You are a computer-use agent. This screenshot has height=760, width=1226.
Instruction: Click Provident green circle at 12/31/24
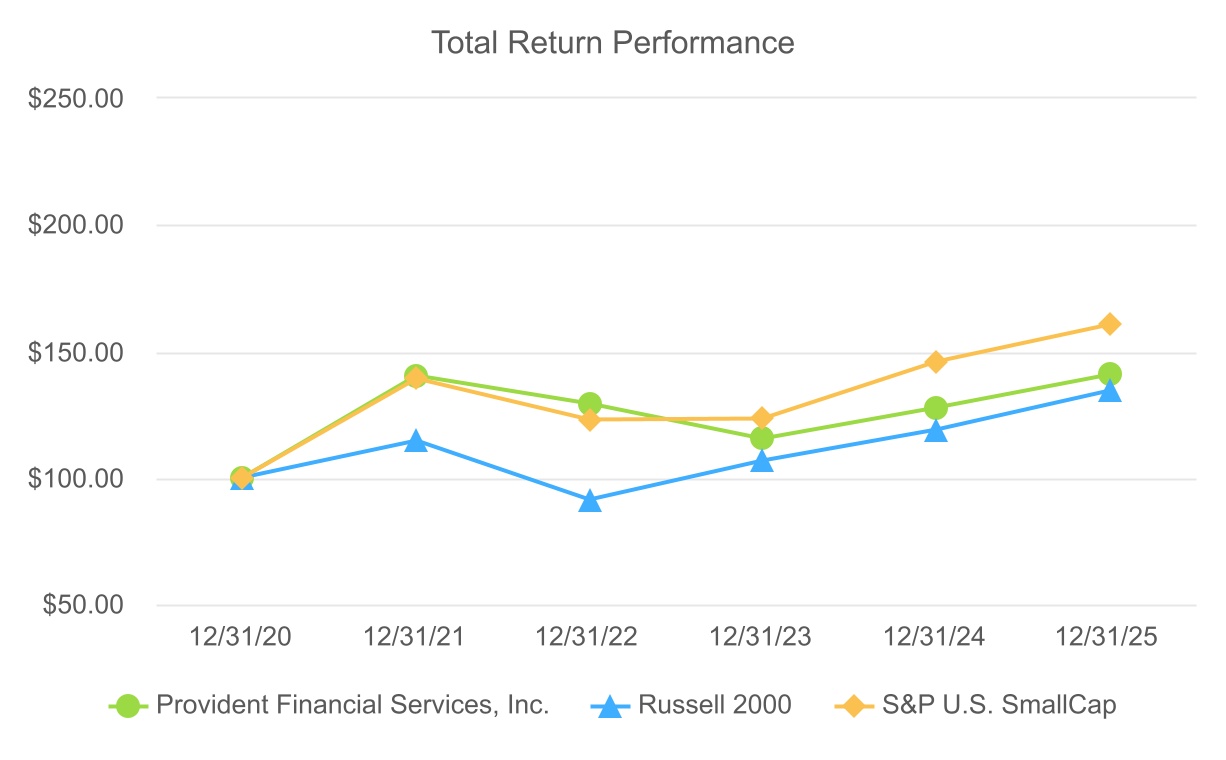pyautogui.click(x=936, y=408)
